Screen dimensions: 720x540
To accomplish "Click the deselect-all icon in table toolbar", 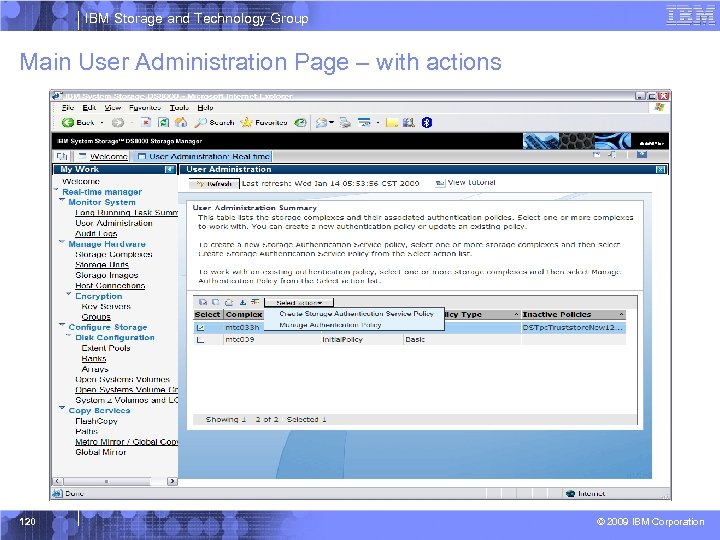I will (x=216, y=302).
